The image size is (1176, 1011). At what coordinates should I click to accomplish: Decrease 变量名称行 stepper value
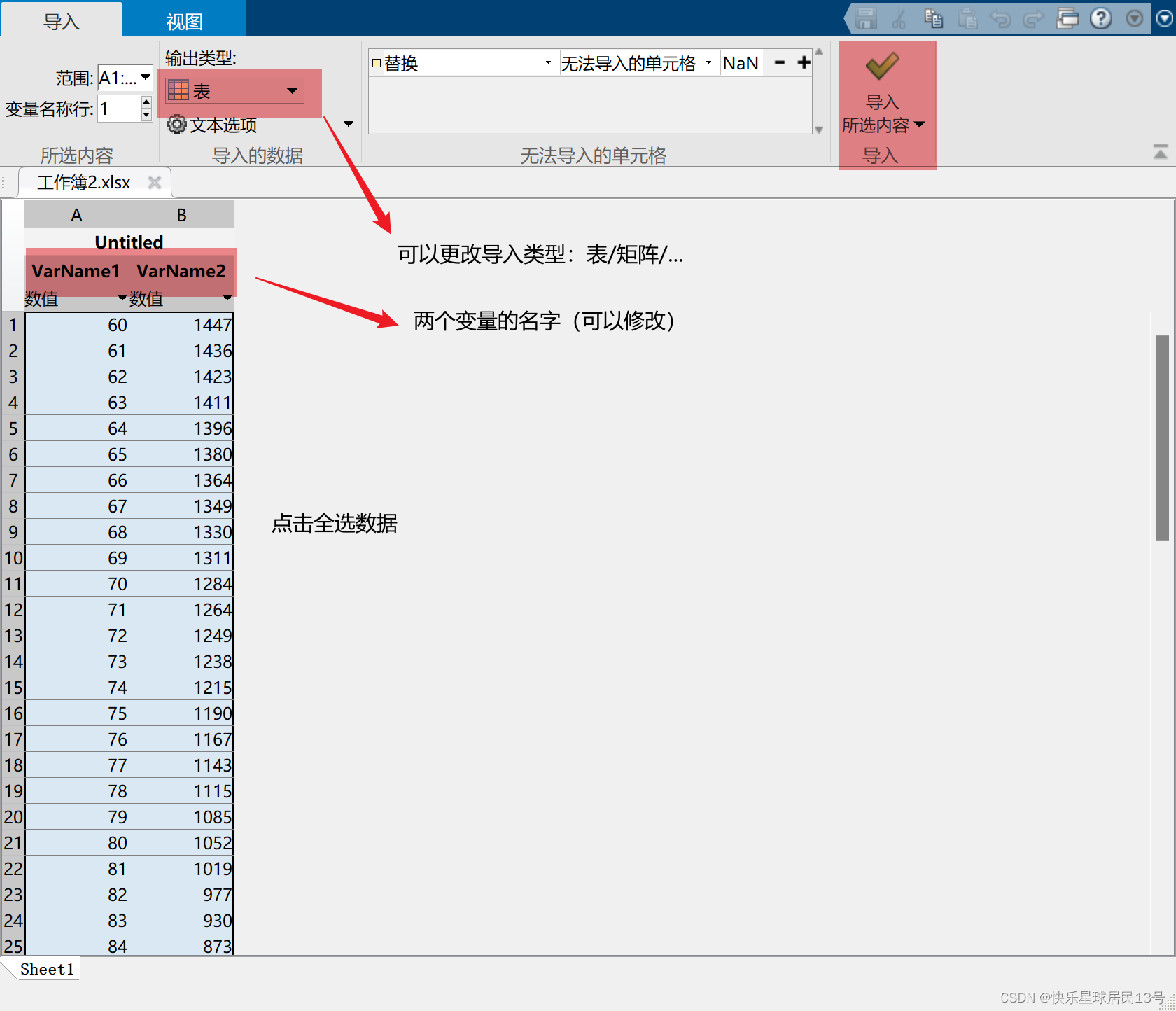[x=146, y=115]
